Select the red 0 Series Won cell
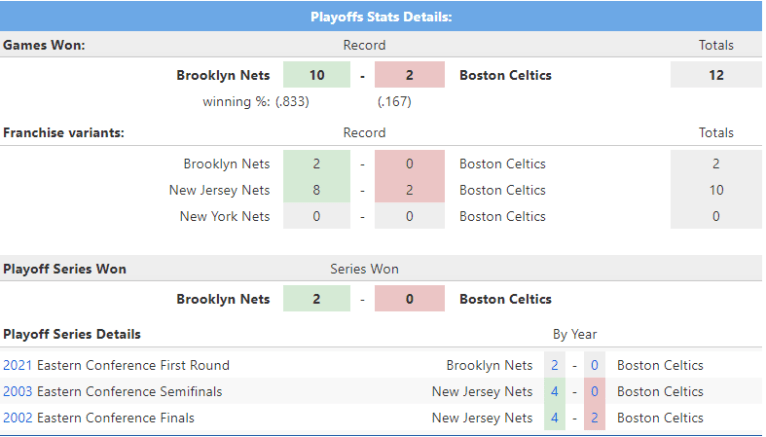766x437 pixels. pos(410,298)
